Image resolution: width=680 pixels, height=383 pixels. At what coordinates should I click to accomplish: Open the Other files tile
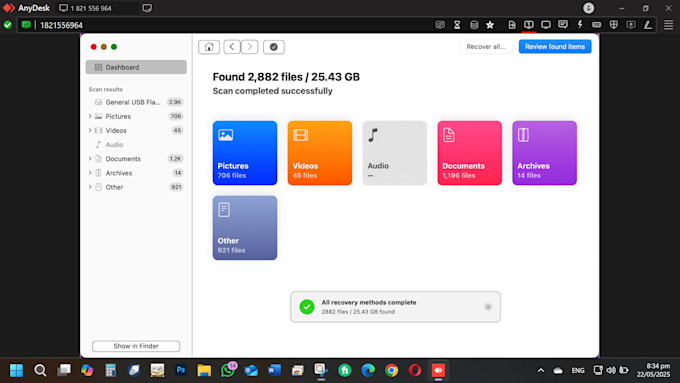coord(245,228)
